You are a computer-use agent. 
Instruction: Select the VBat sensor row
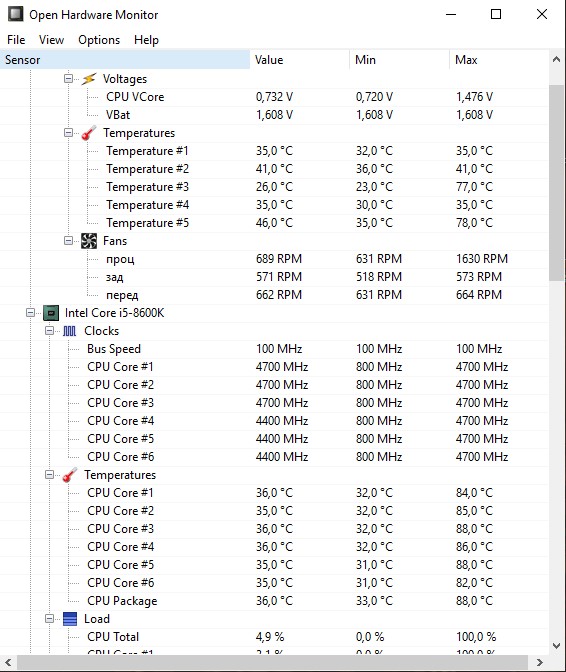(x=274, y=115)
